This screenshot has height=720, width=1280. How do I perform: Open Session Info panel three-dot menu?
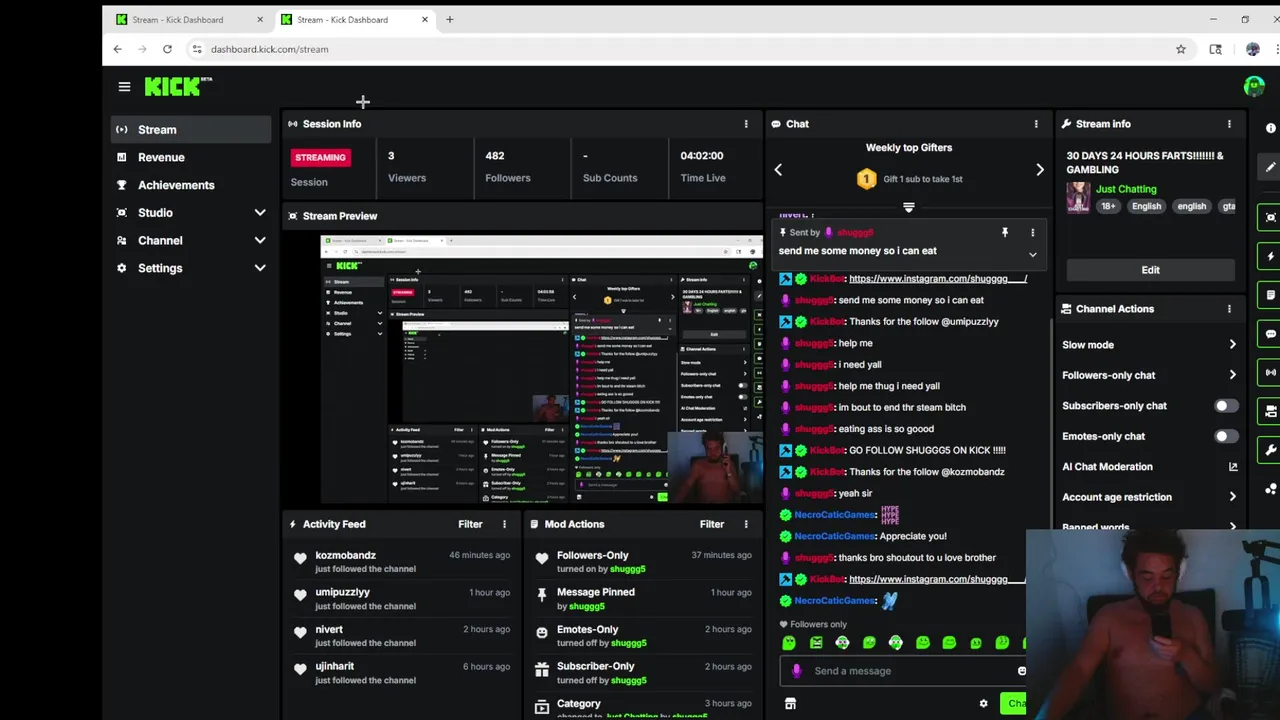point(745,124)
